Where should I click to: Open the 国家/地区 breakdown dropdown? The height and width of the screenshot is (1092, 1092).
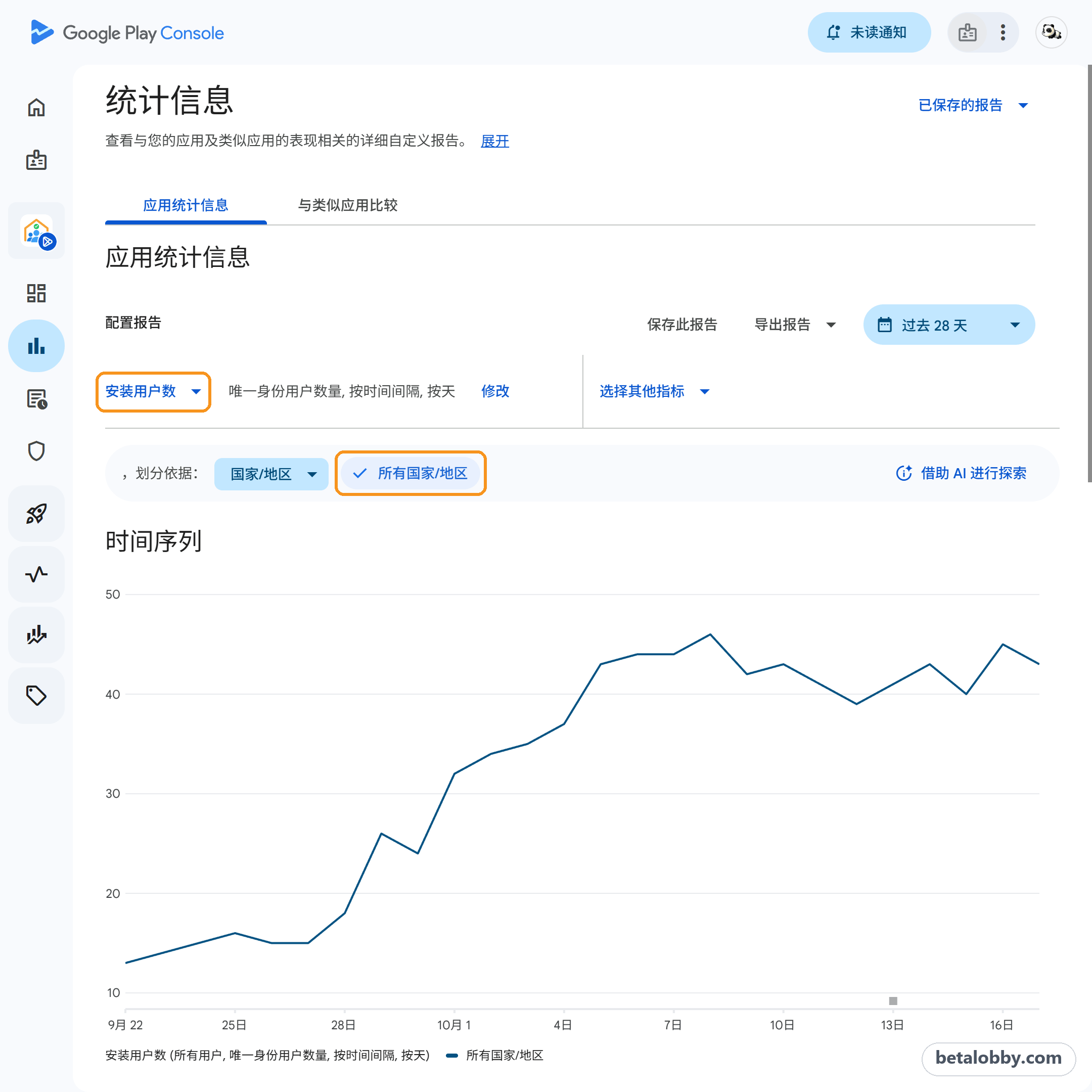(271, 474)
